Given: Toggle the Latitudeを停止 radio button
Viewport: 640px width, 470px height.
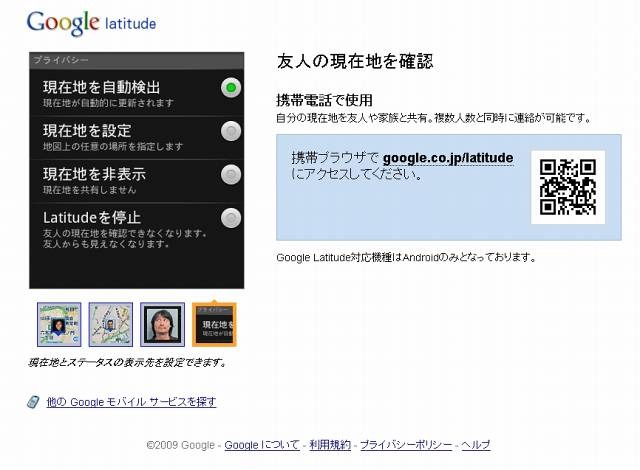Looking at the screenshot, I should [x=231, y=218].
